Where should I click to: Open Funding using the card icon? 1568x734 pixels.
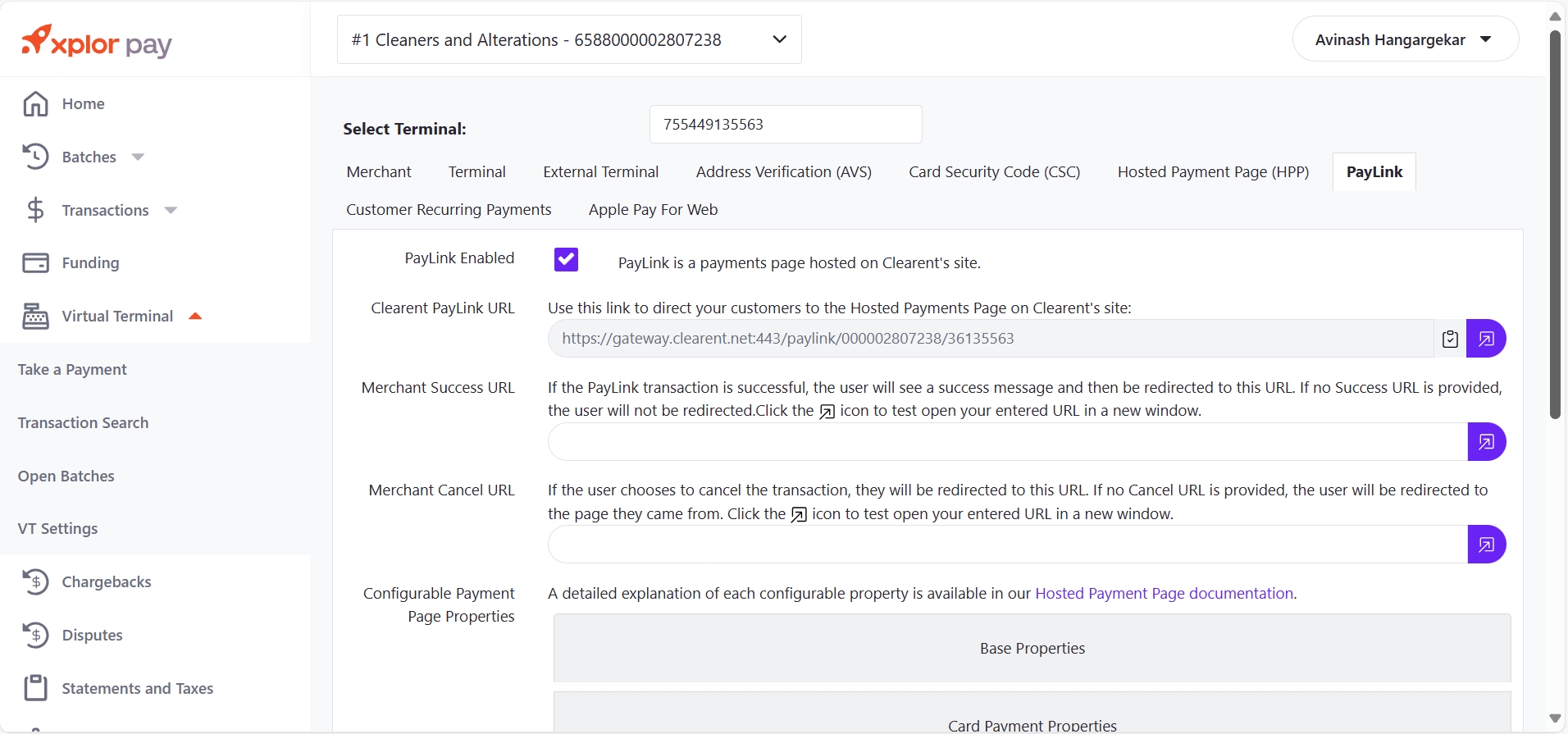35,263
